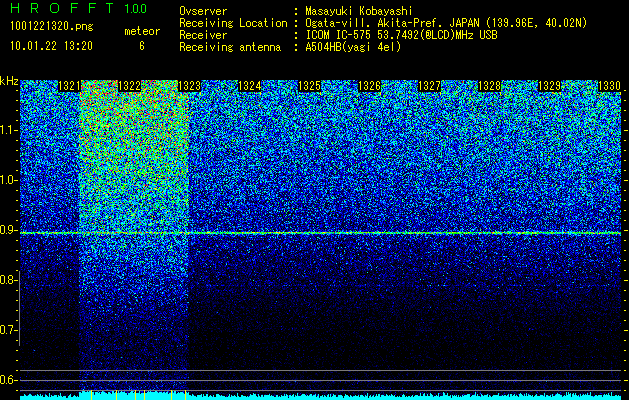This screenshot has height=400, width=629.
Task: Click the 0.9 frequency axis label
Action: (7, 230)
